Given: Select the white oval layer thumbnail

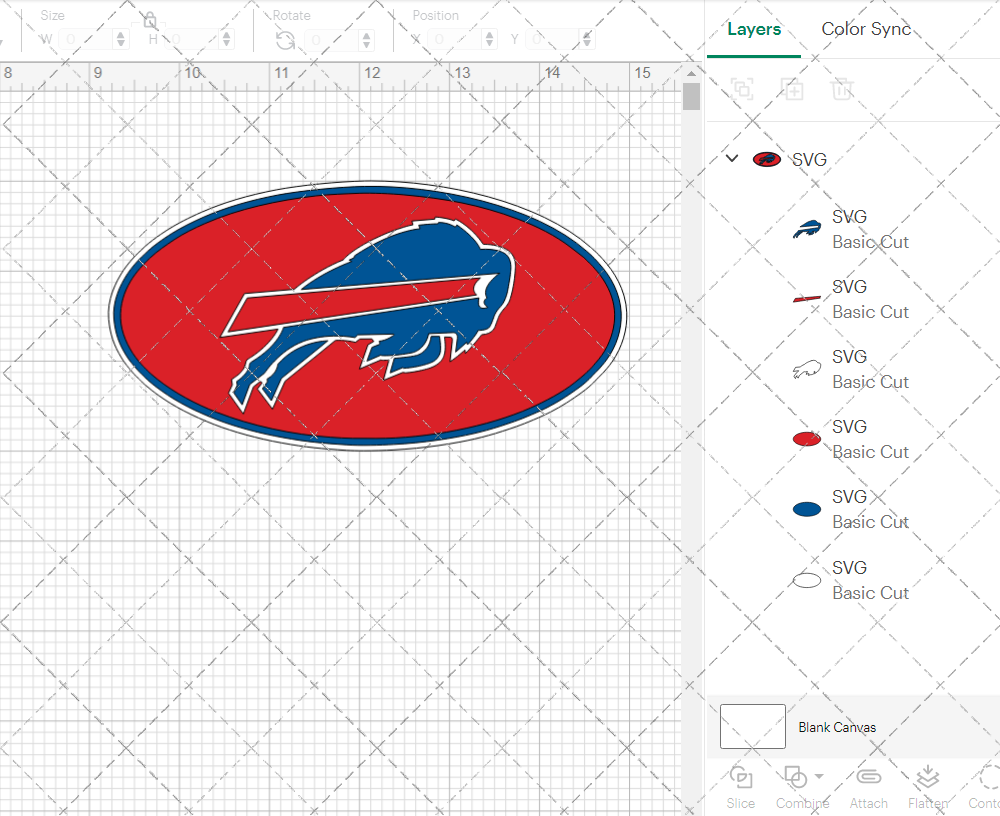Looking at the screenshot, I should tap(807, 580).
